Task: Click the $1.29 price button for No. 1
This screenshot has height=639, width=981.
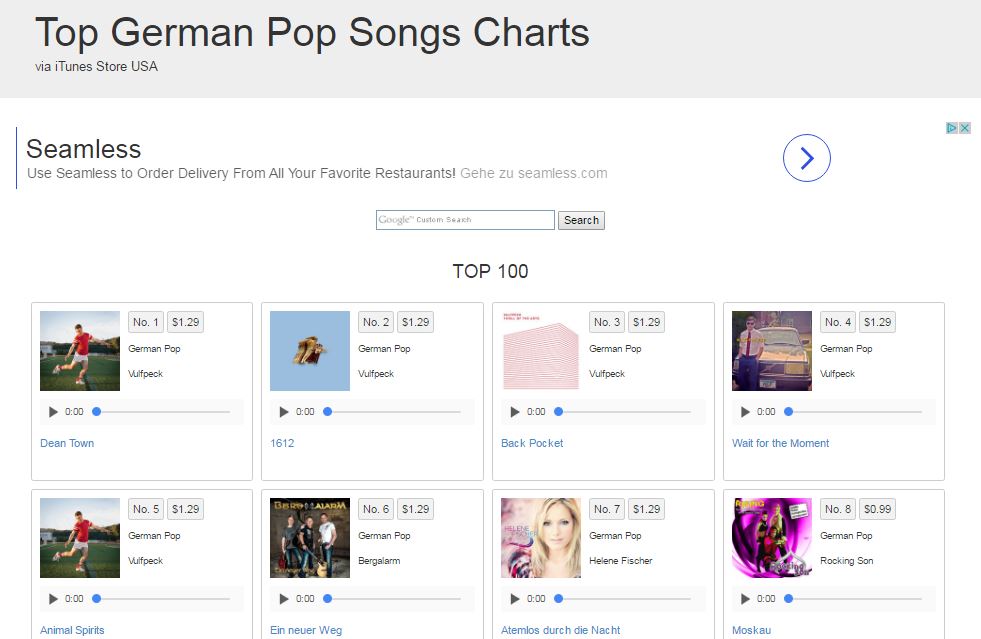Action: (x=185, y=322)
